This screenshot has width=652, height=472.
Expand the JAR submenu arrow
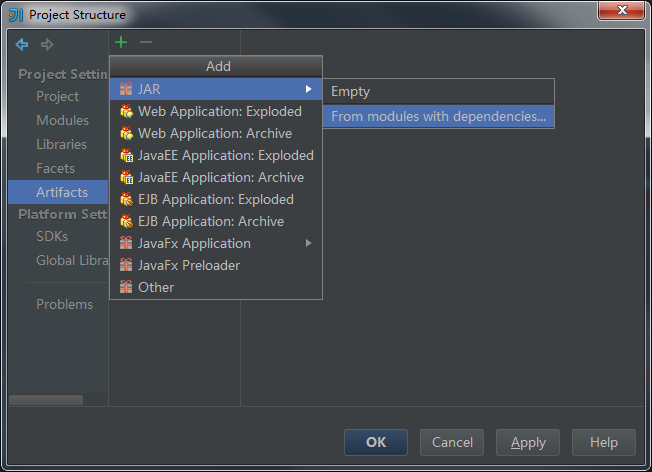pos(308,89)
